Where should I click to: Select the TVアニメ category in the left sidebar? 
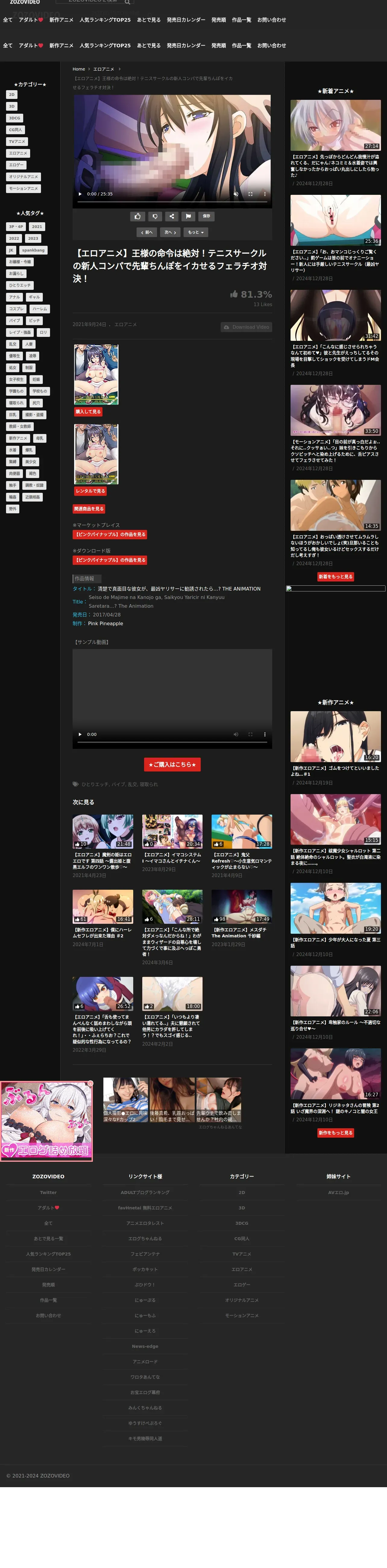[x=17, y=141]
